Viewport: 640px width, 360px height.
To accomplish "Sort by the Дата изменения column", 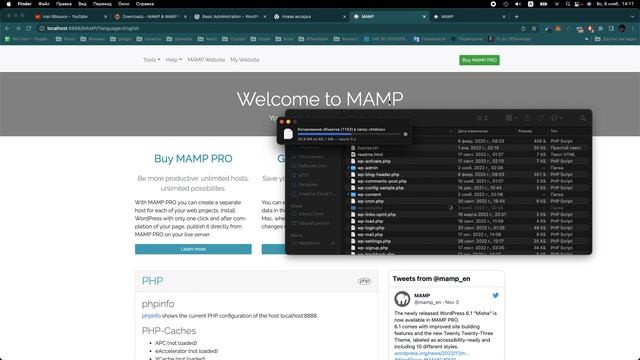I will (x=473, y=131).
